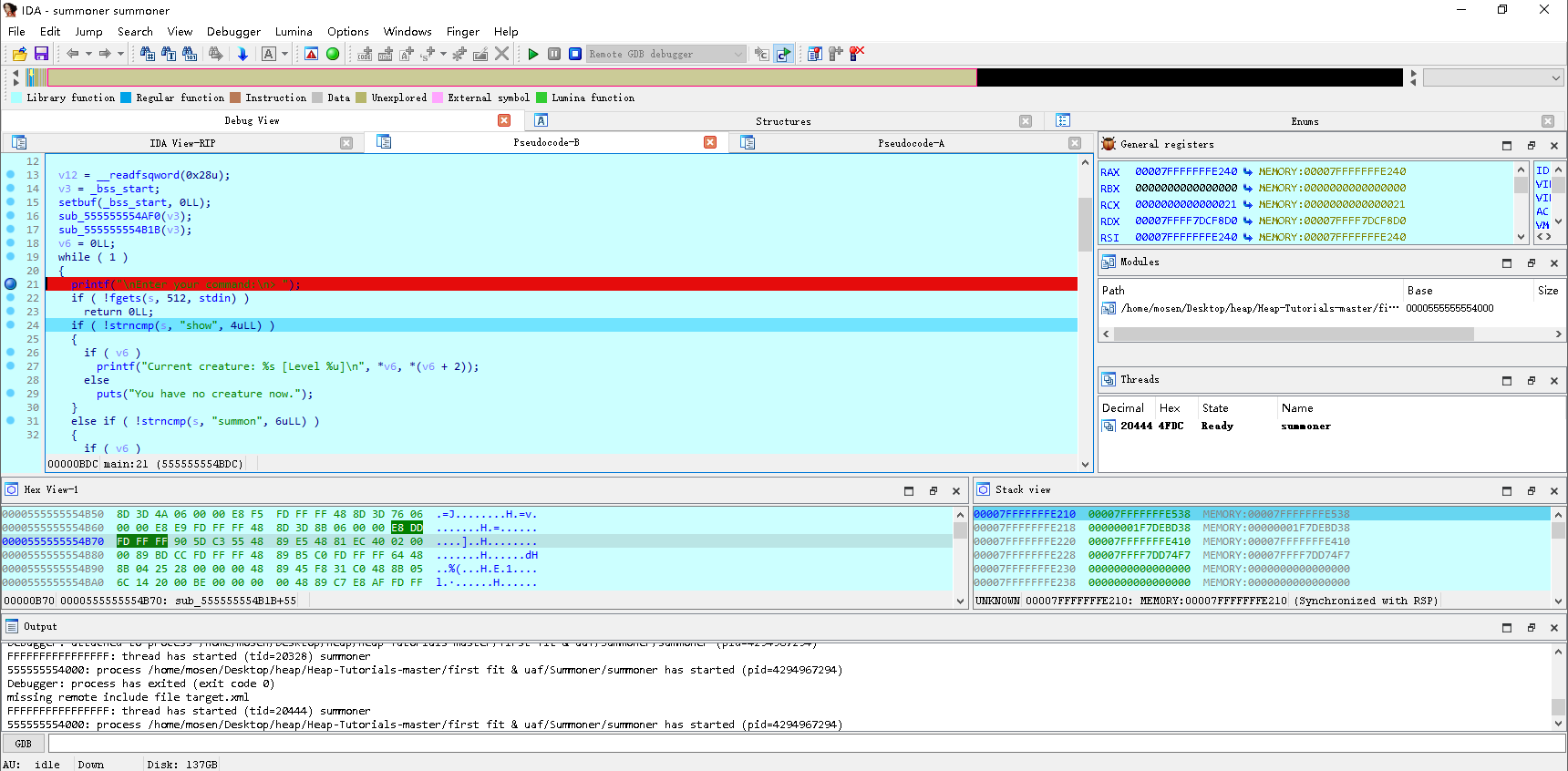Image resolution: width=1568 pixels, height=771 pixels.
Task: Close the Pseudocode-B tab
Action: 710,142
